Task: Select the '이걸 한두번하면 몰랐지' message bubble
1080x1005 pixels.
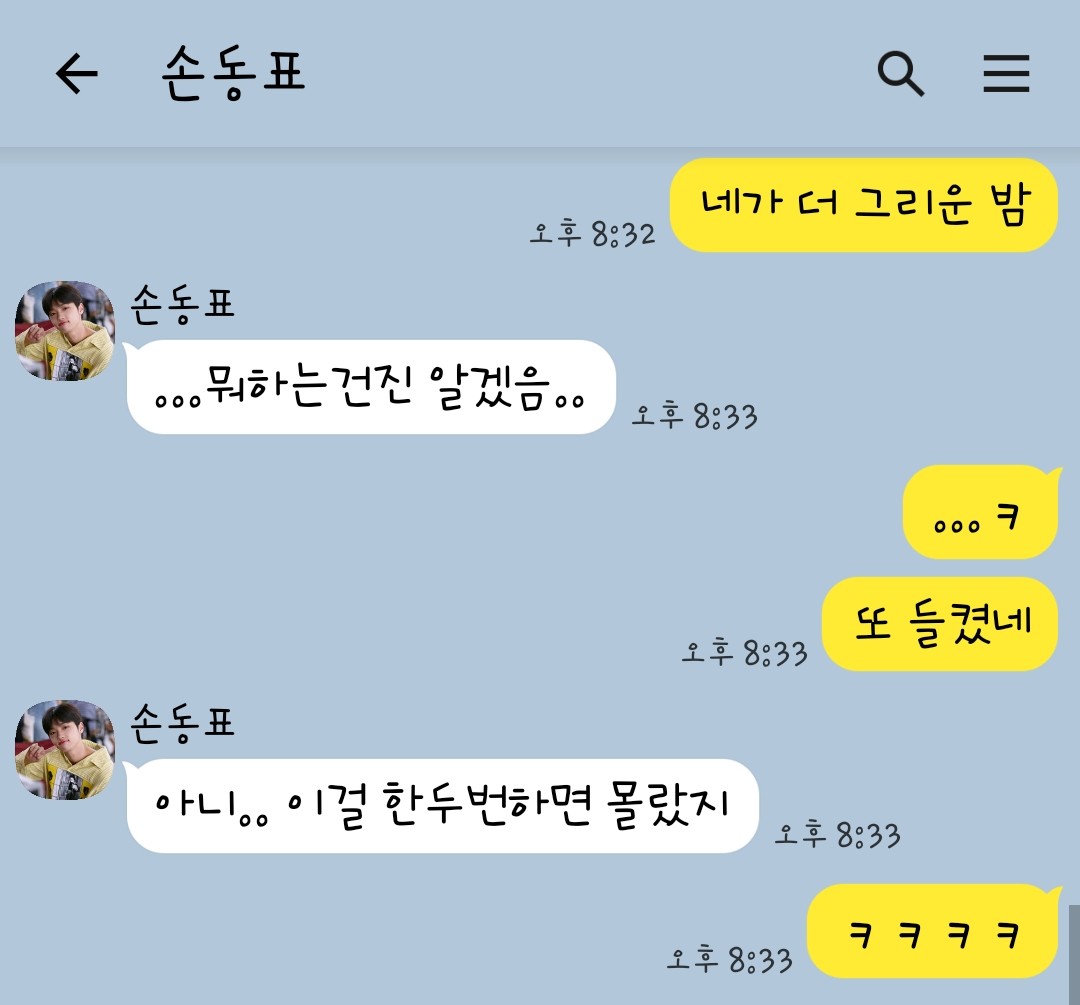Action: 441,806
